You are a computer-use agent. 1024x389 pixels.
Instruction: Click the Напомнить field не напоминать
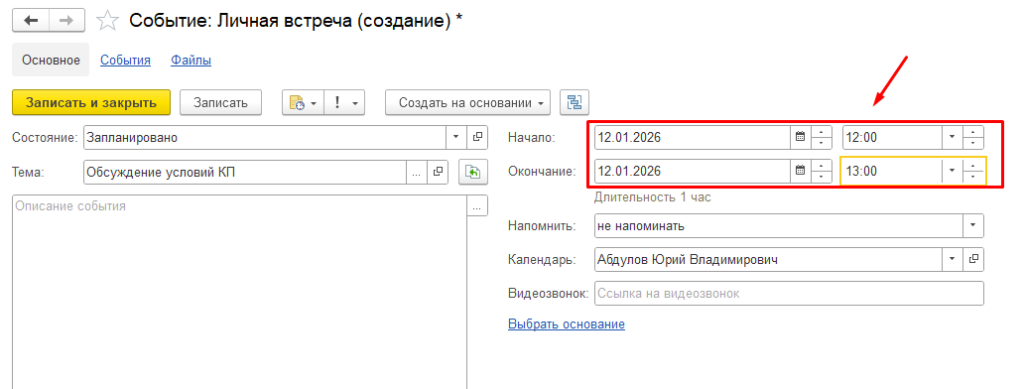tap(778, 226)
